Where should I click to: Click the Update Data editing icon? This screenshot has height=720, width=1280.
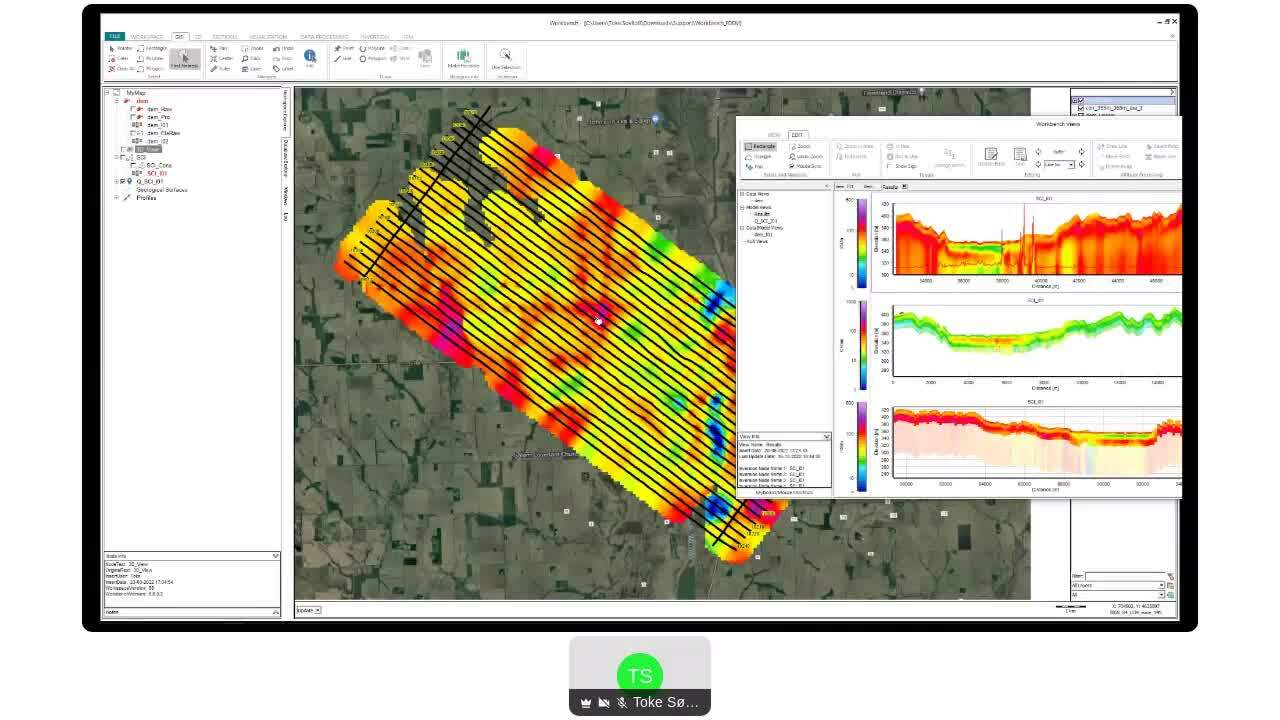(991, 155)
